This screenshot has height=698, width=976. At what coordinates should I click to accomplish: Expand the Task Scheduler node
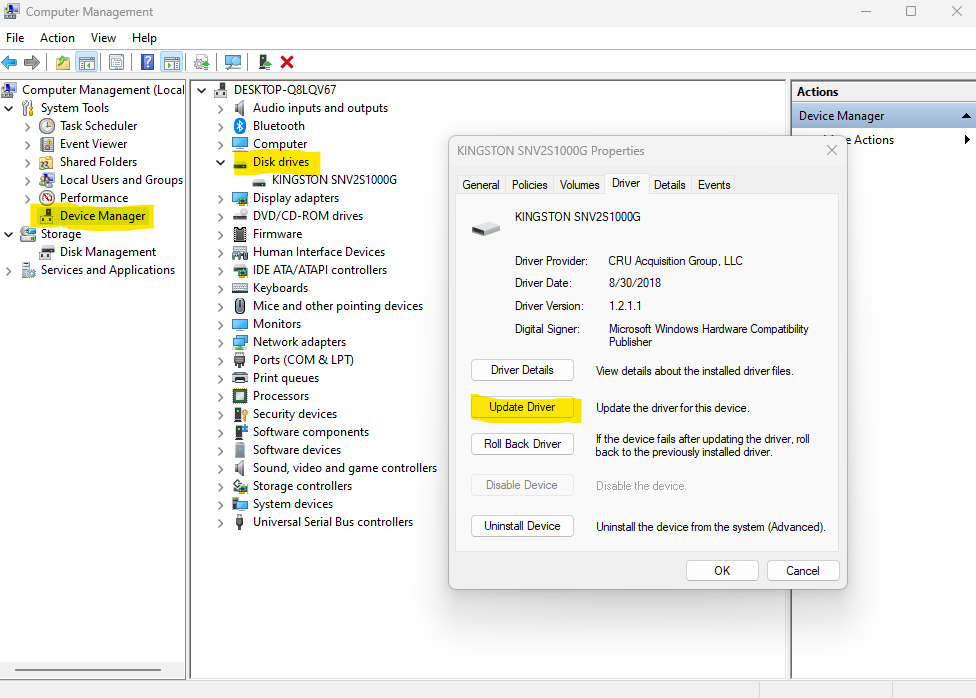point(27,127)
